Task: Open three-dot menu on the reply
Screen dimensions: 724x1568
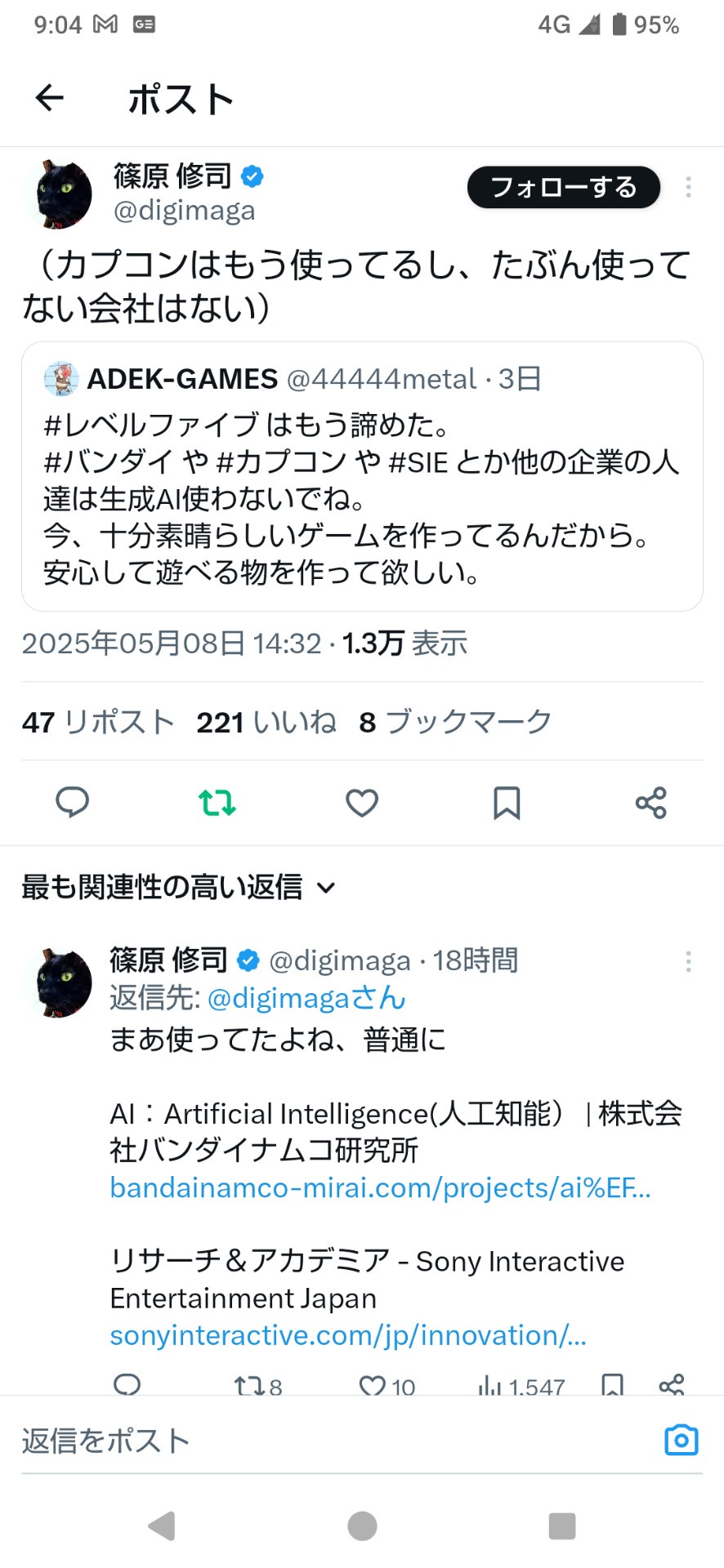Action: click(689, 961)
